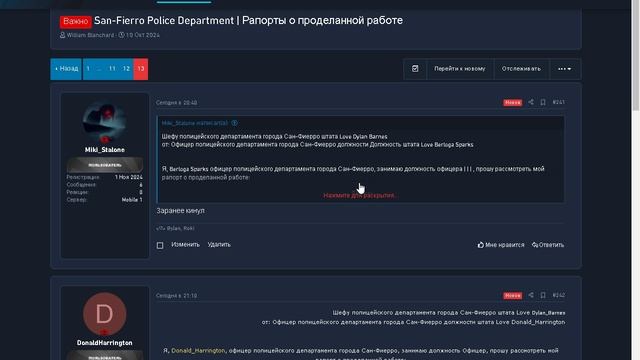Expand the quote with Нажмите для раскрытия
This screenshot has width=640, height=360.
pos(360,196)
